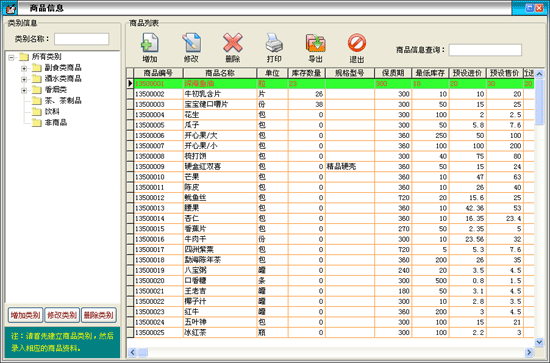Click the 精品硬壳 specification cell

pyautogui.click(x=350, y=167)
